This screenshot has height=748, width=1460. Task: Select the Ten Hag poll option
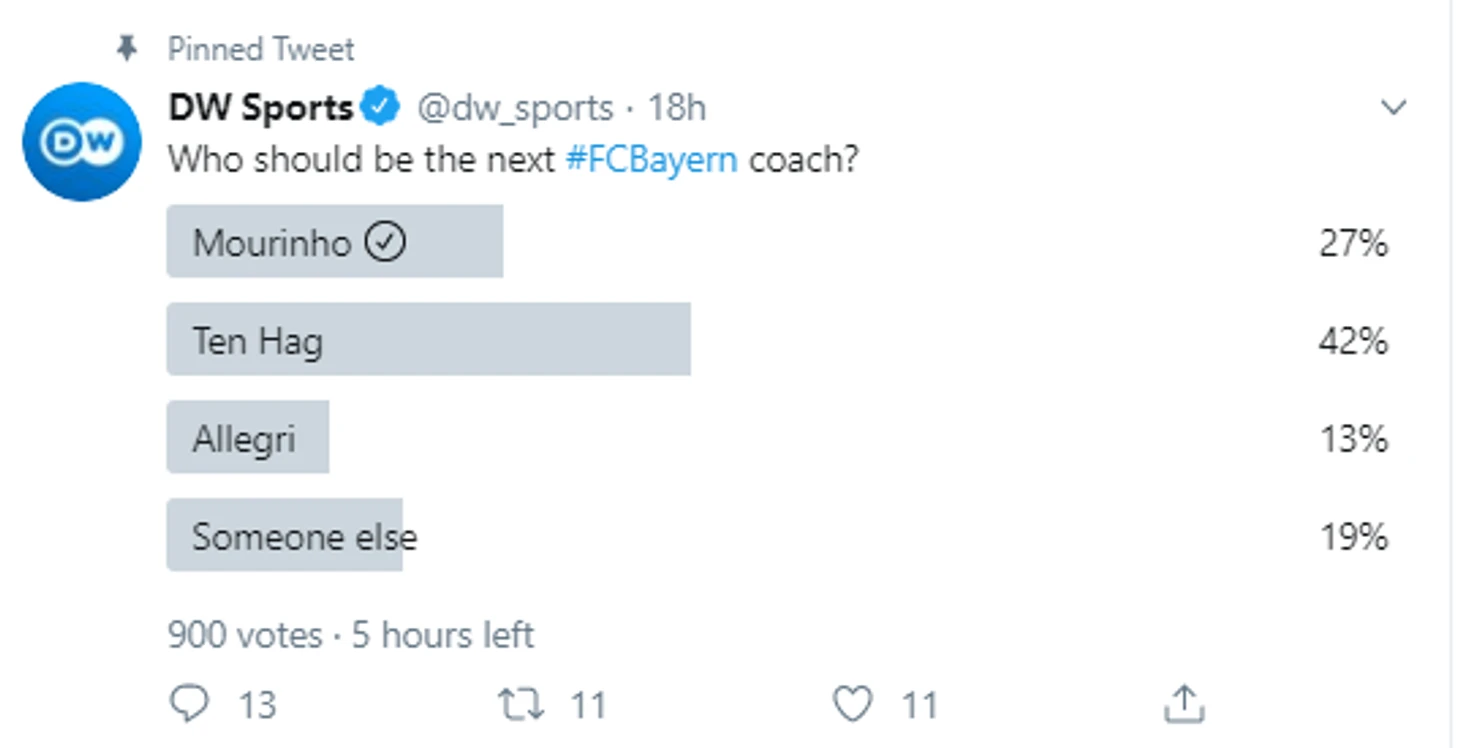coord(428,340)
